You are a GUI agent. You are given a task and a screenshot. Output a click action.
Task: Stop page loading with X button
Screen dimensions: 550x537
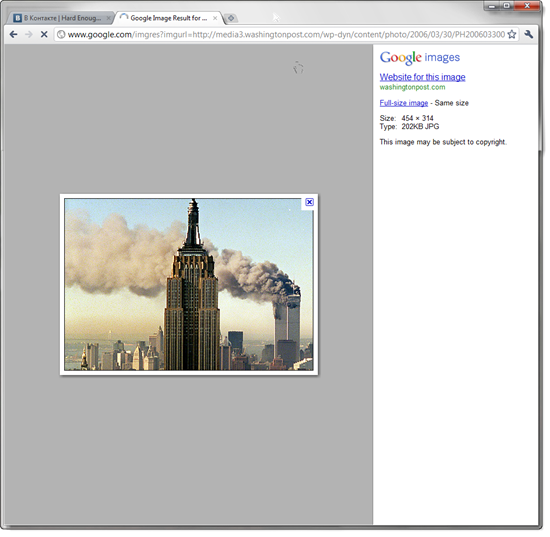(44, 34)
